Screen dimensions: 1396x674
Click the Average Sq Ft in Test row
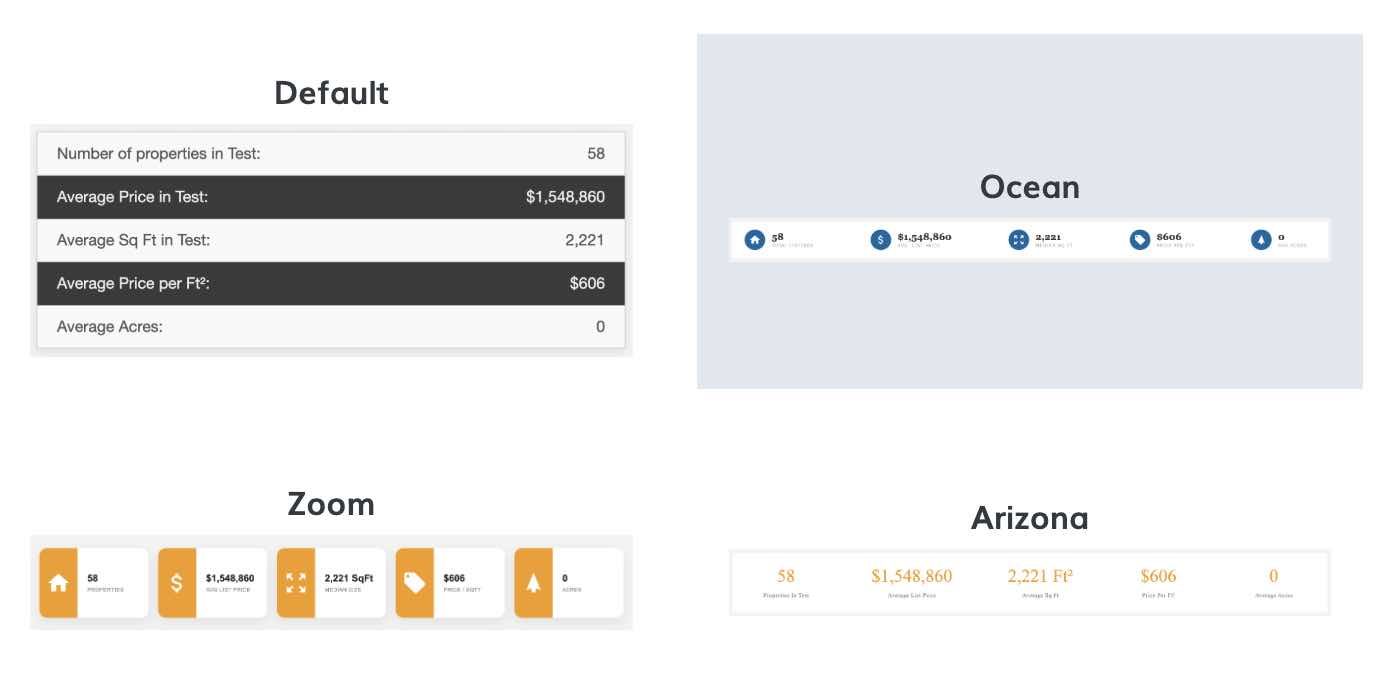click(331, 240)
